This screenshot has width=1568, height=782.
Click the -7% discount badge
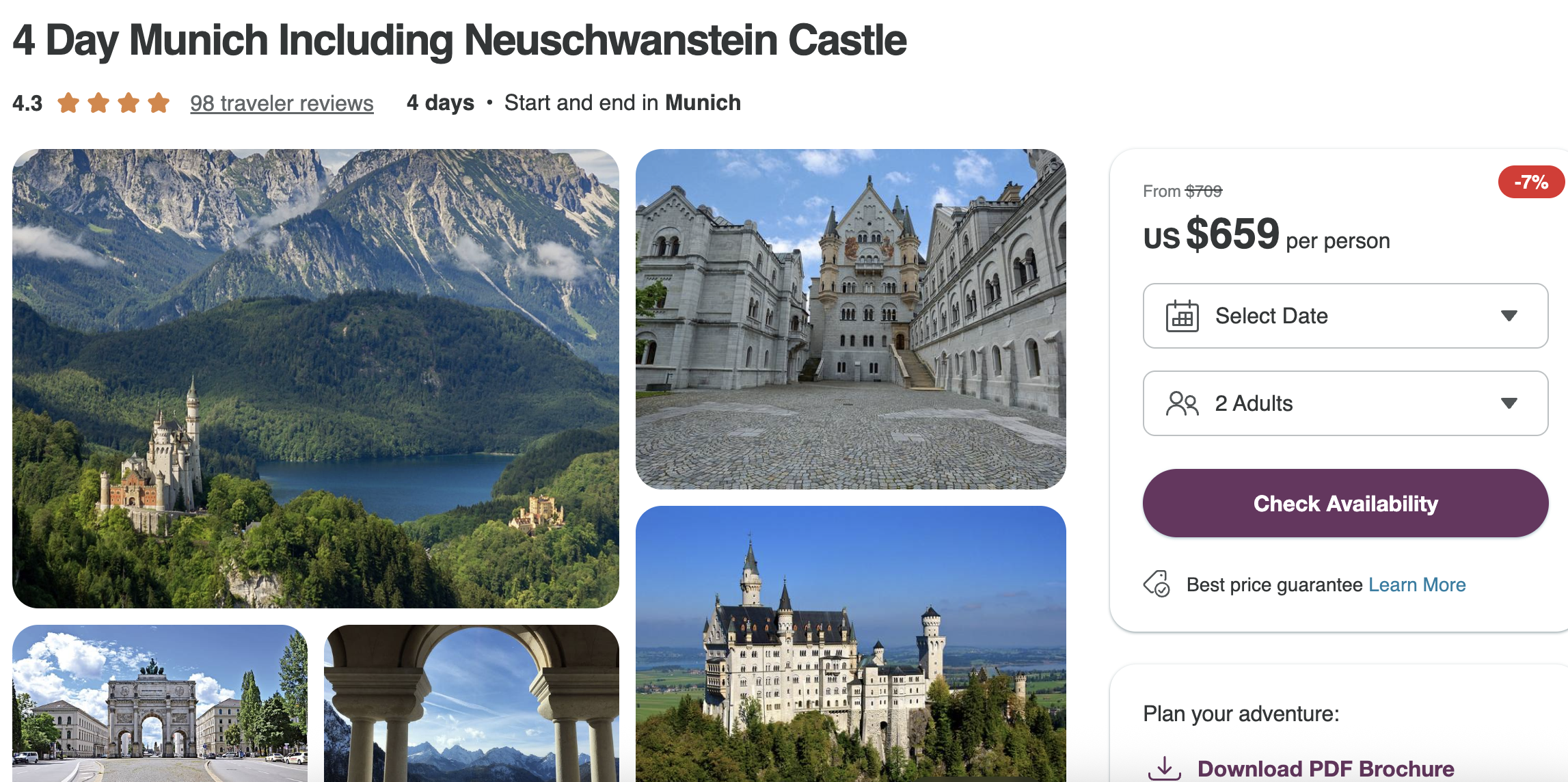(1530, 183)
